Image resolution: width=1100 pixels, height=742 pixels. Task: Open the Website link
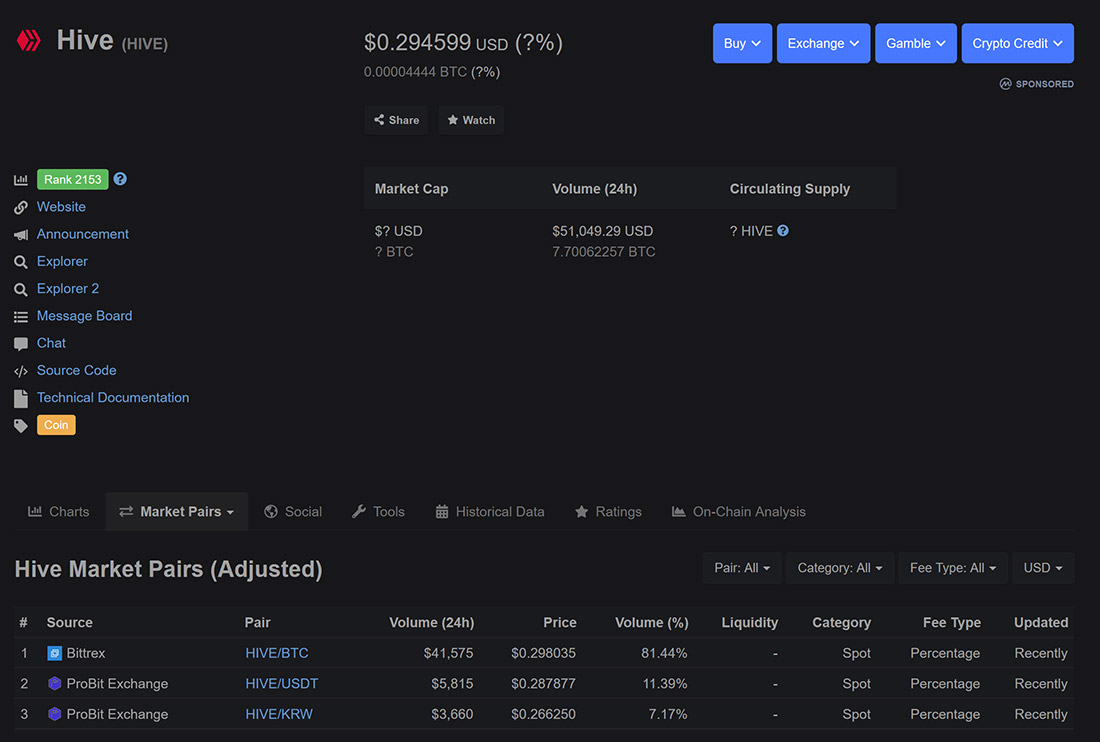[61, 207]
